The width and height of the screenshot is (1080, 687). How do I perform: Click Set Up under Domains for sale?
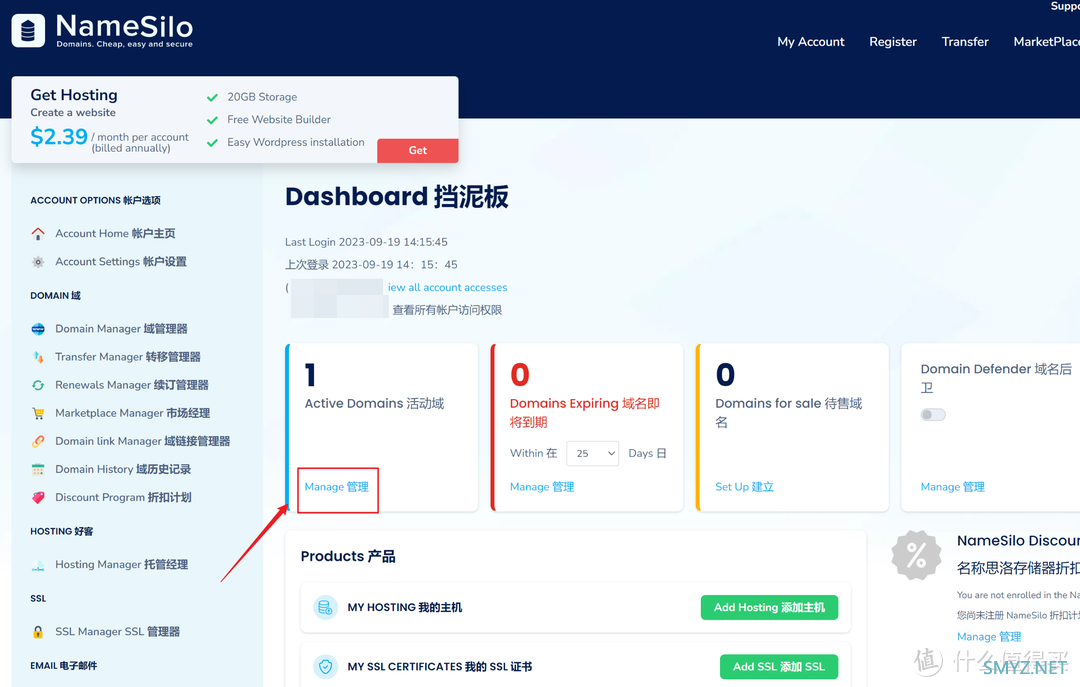point(744,487)
